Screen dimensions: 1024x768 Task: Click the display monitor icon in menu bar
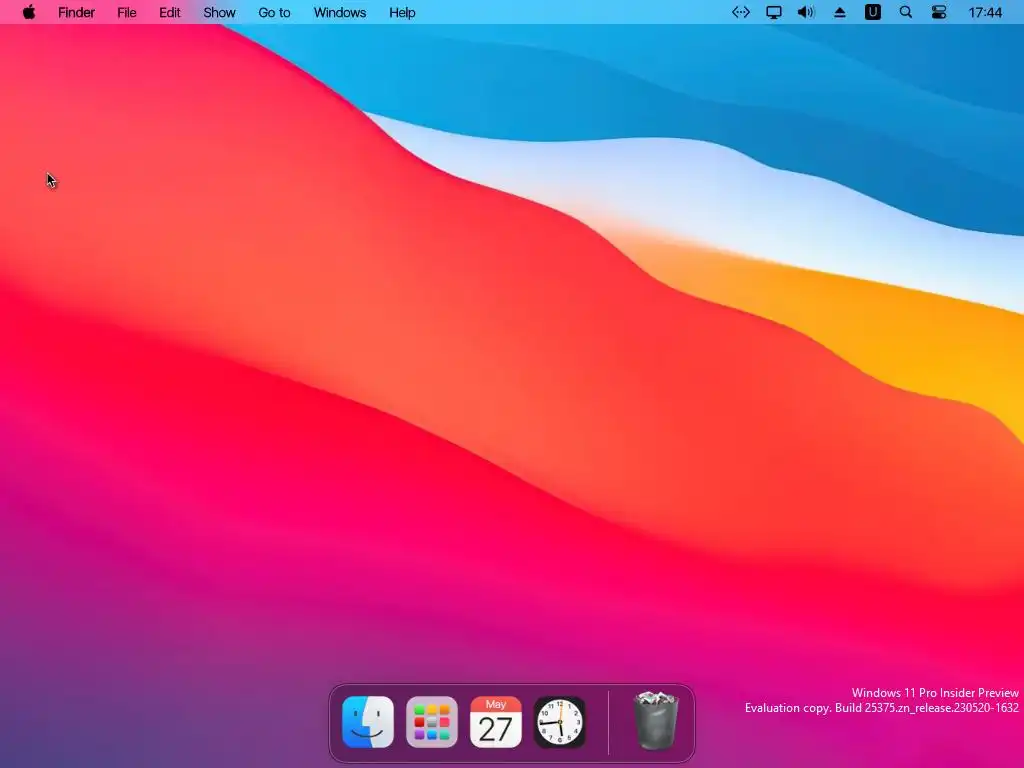[774, 12]
